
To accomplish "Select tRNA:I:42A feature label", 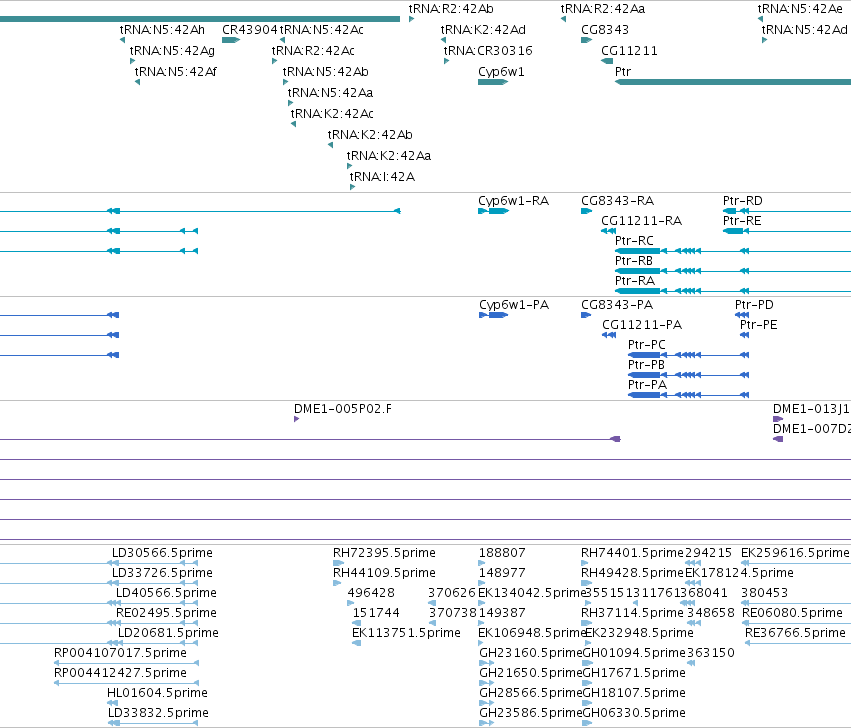I will click(x=382, y=176).
